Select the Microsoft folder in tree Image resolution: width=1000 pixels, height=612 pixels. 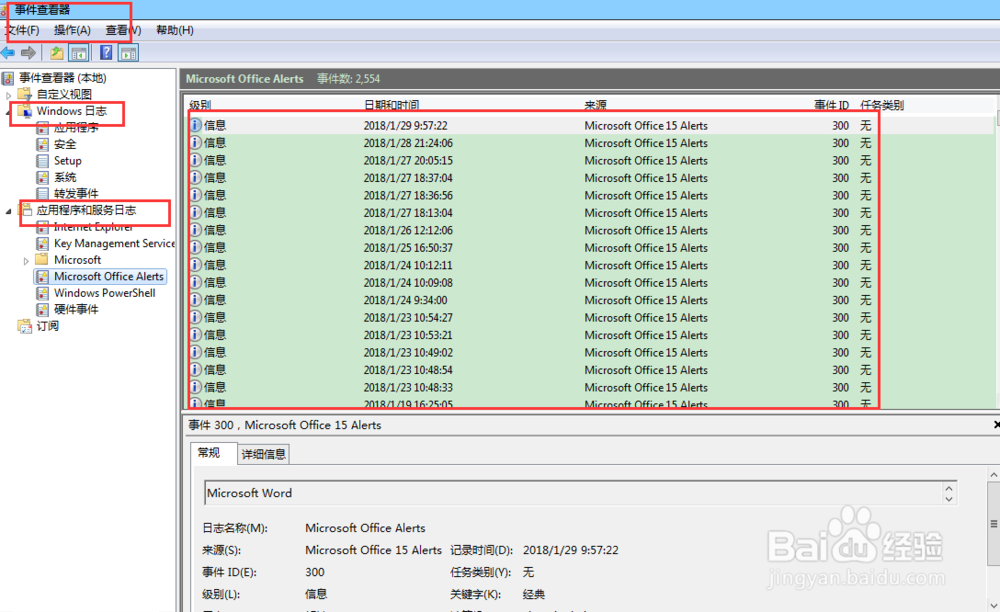coord(77,260)
